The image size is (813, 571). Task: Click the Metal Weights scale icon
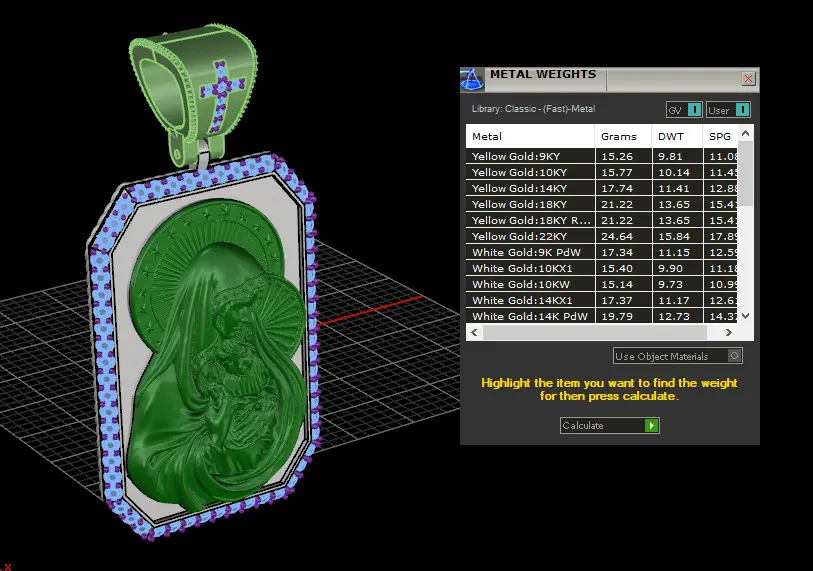472,79
